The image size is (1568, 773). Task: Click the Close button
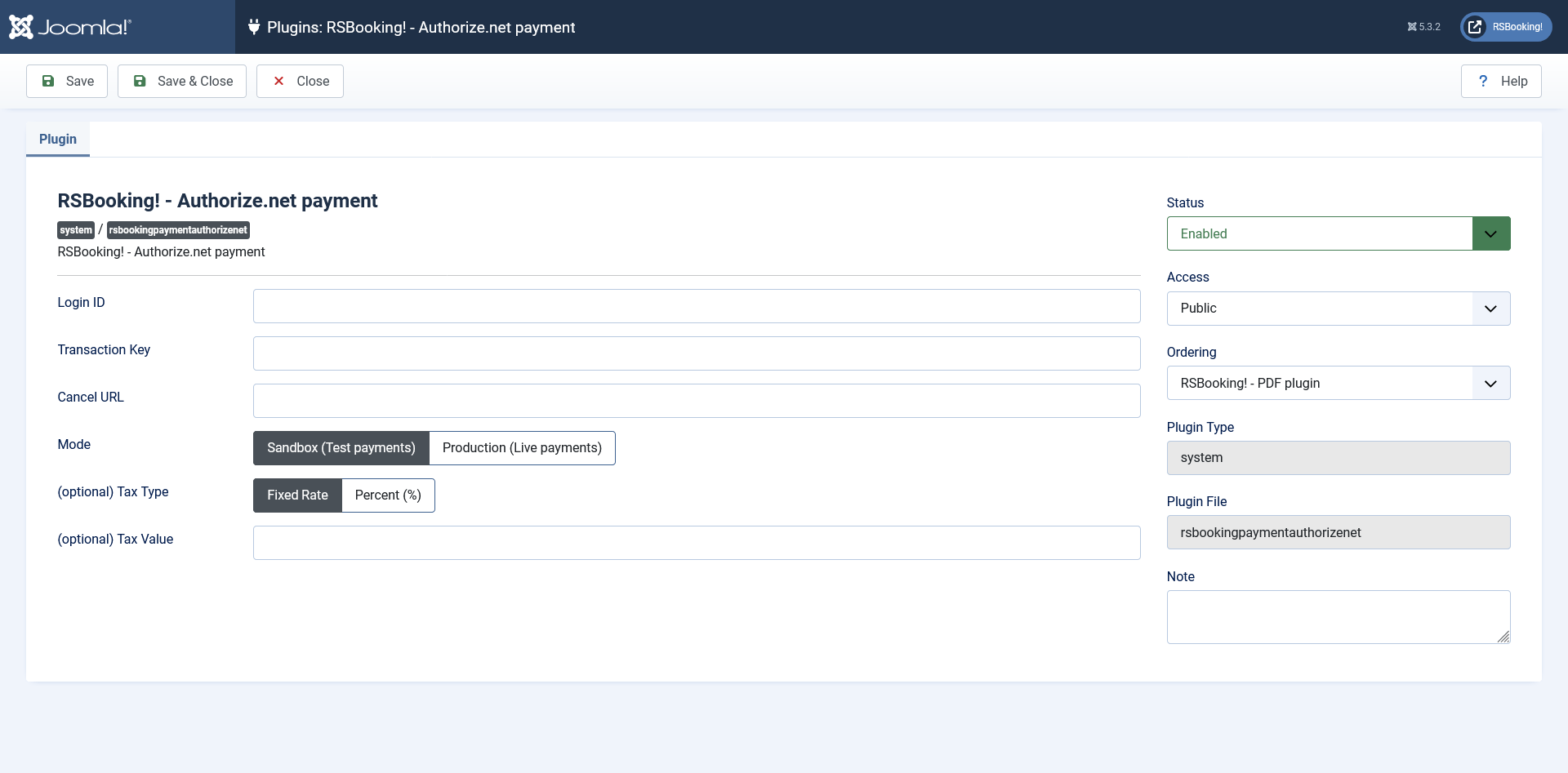[300, 81]
